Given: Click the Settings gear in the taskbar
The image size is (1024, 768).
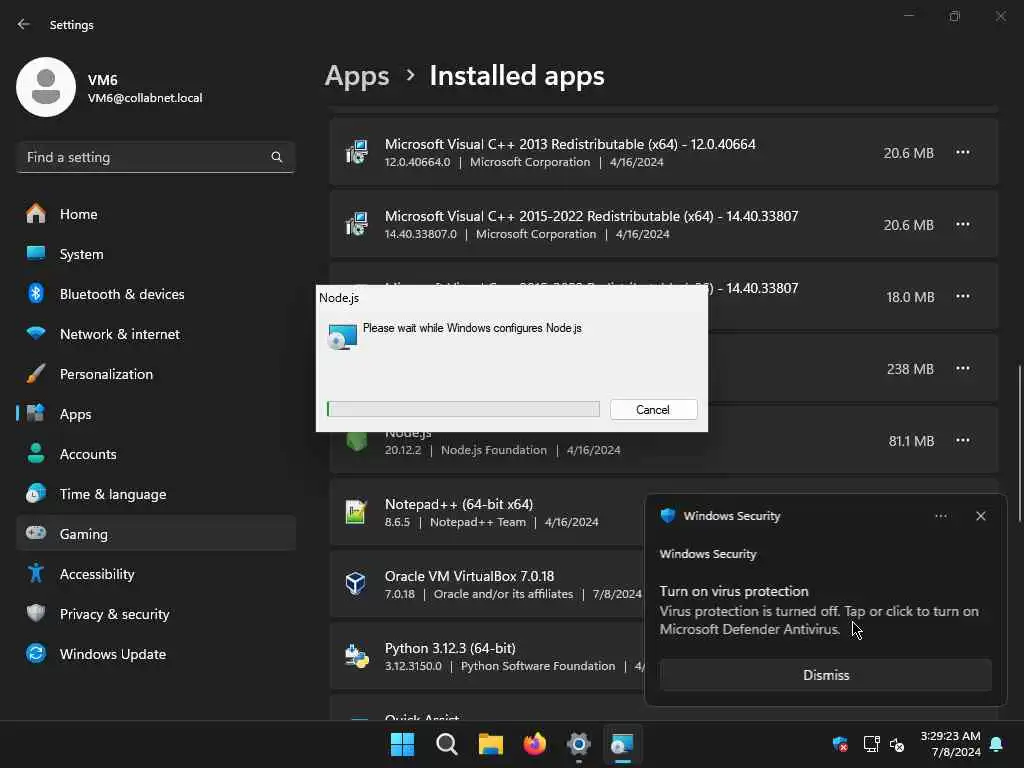Looking at the screenshot, I should 579,744.
